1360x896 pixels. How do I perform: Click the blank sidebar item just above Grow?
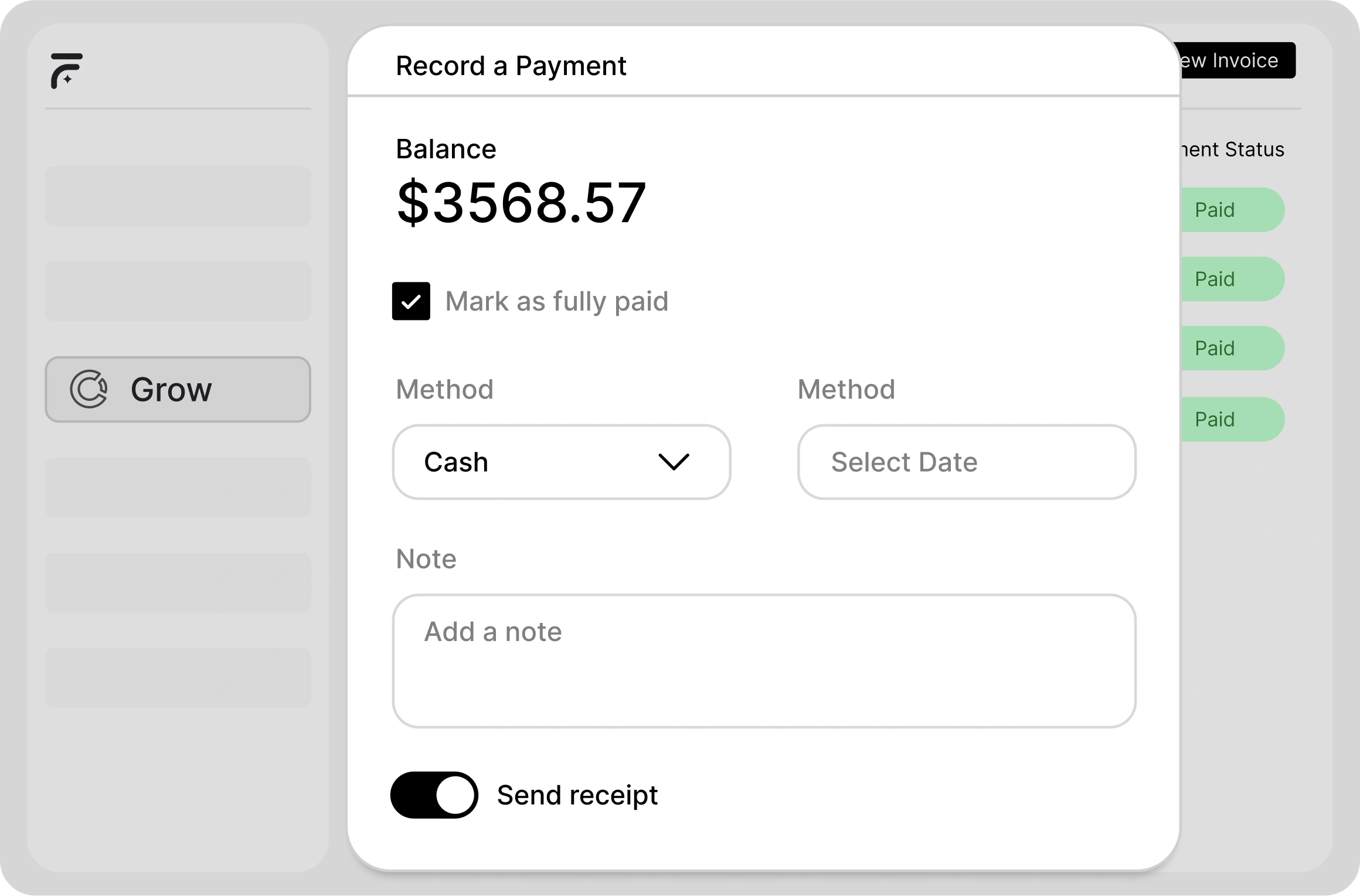(178, 291)
